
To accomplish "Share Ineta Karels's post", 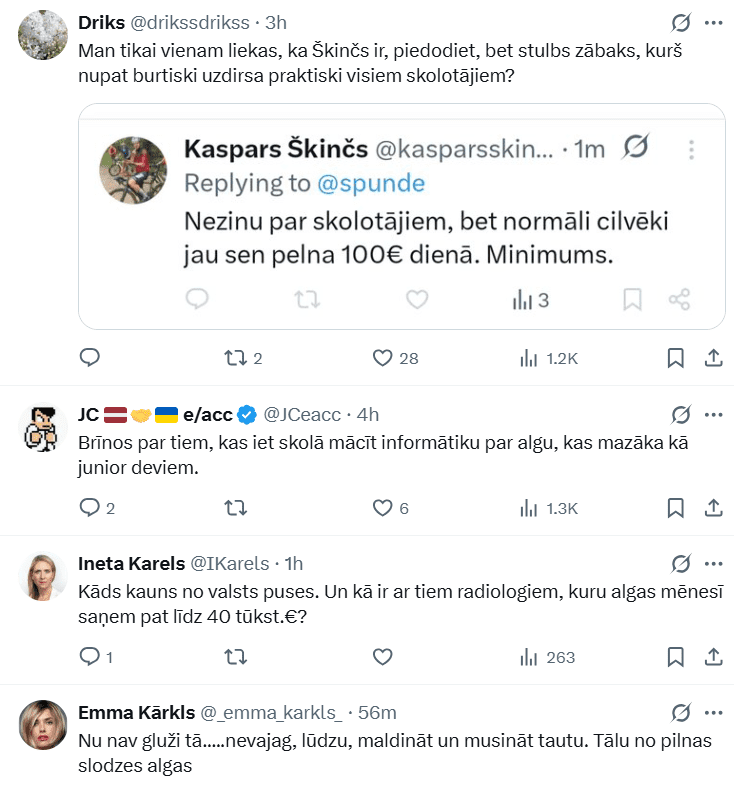I will point(714,657).
